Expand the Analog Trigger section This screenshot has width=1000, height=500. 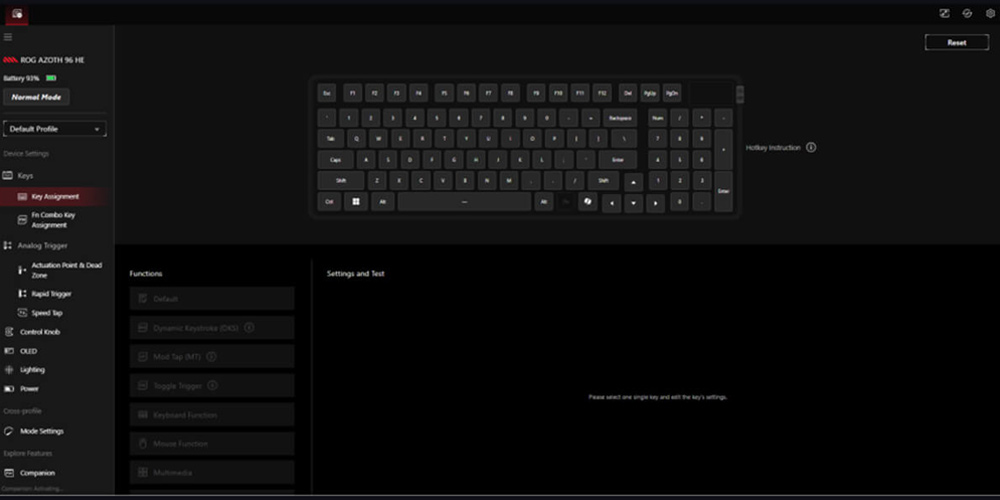42,245
